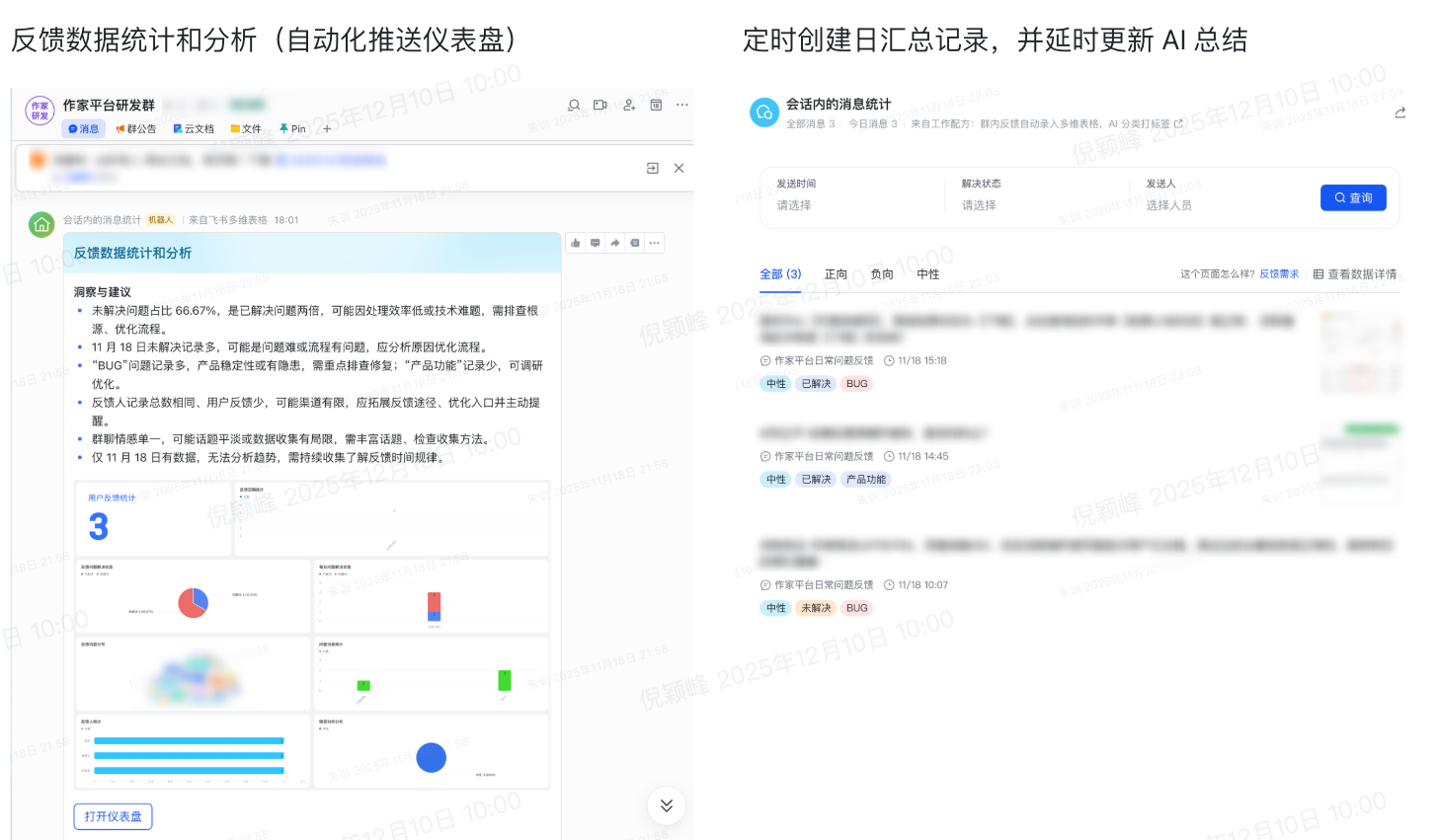Image resolution: width=1439 pixels, height=840 pixels.
Task: Click the add member icon
Action: pyautogui.click(x=629, y=105)
